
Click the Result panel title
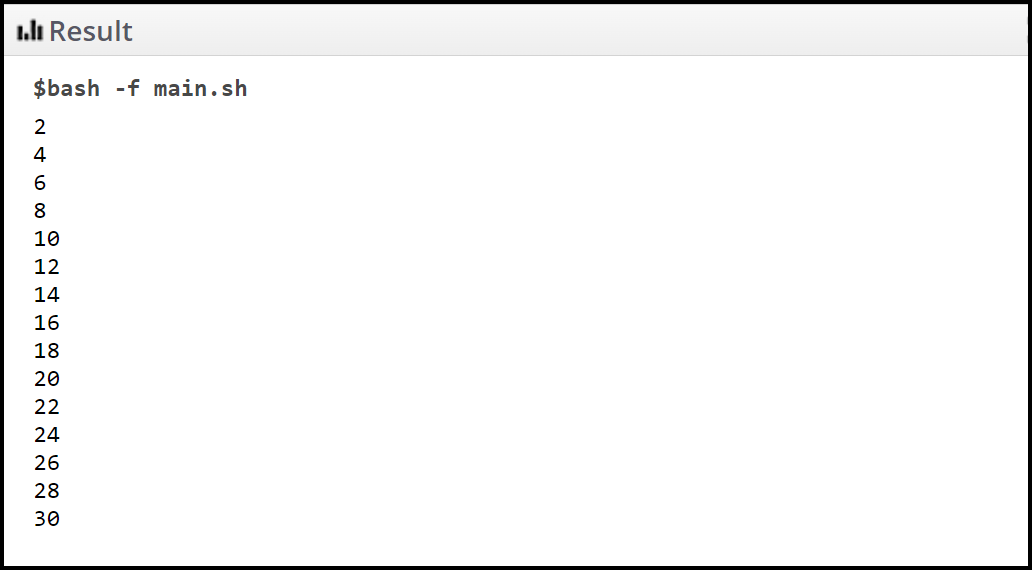[91, 32]
